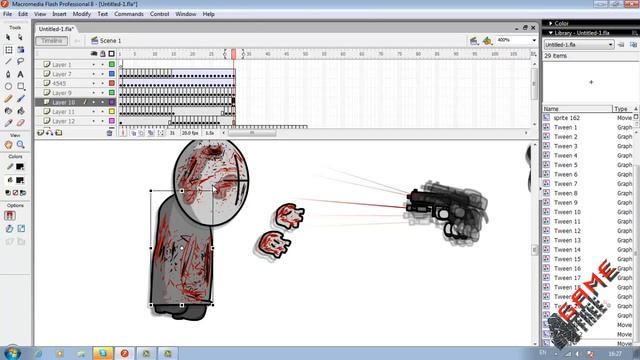Screen dimensions: 640x360
Task: Select the Rectangle tool
Action: [x=20, y=87]
